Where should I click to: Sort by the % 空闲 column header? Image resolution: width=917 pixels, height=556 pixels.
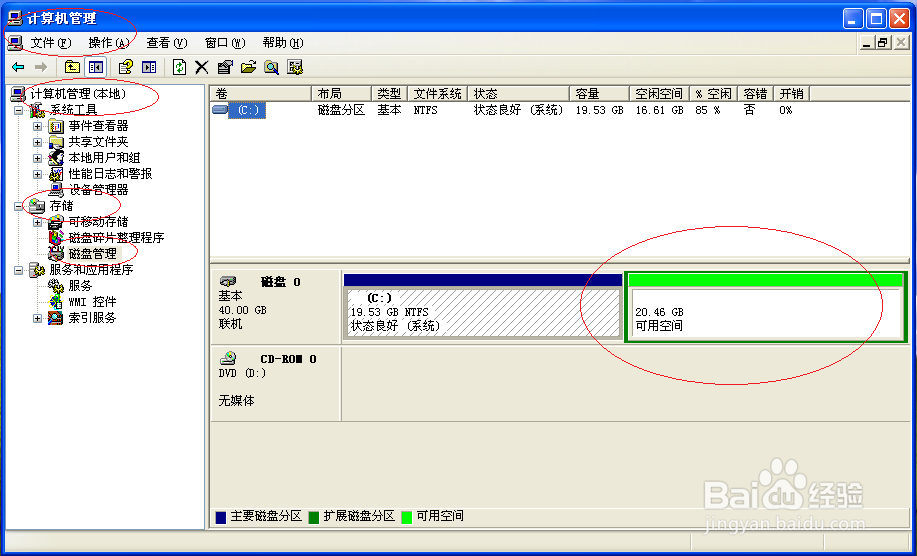coord(713,94)
